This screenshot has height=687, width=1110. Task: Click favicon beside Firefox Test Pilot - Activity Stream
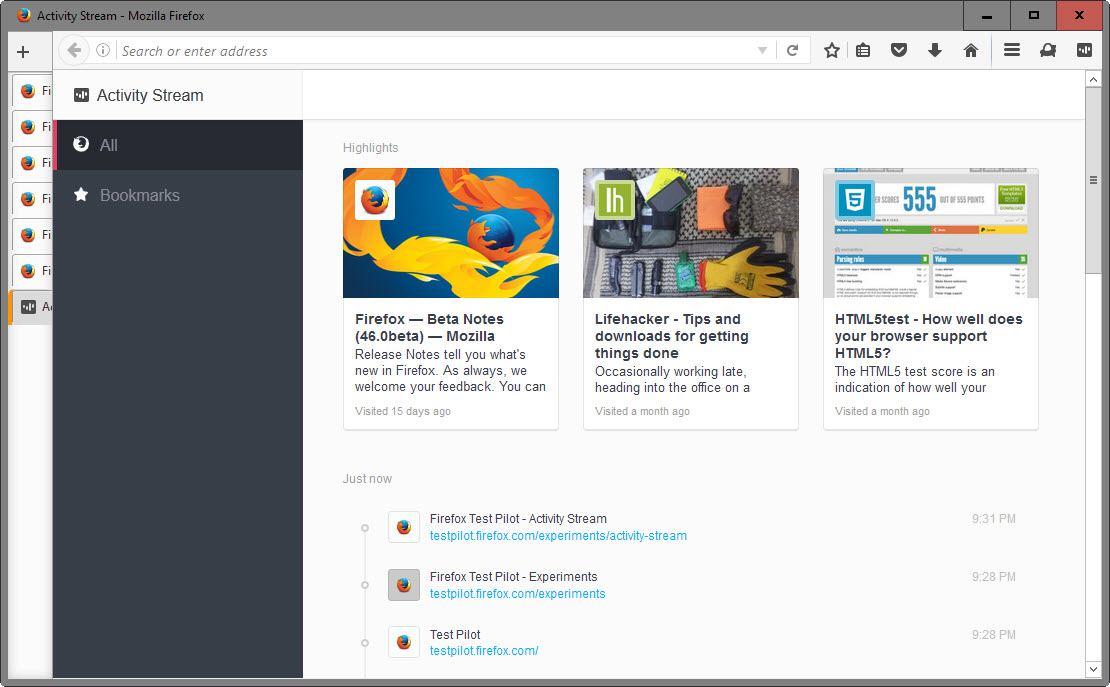pyautogui.click(x=404, y=527)
